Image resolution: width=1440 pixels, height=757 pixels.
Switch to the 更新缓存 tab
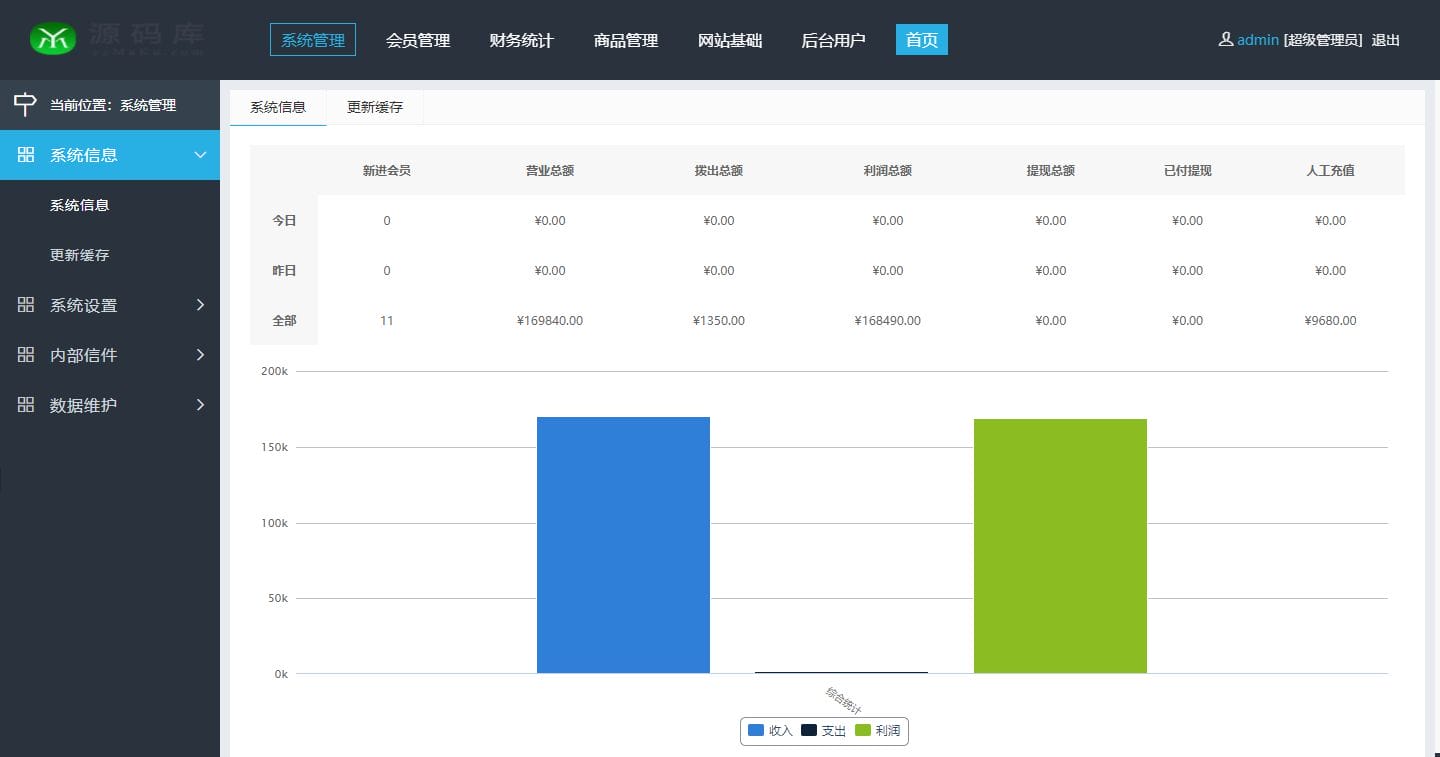(375, 107)
